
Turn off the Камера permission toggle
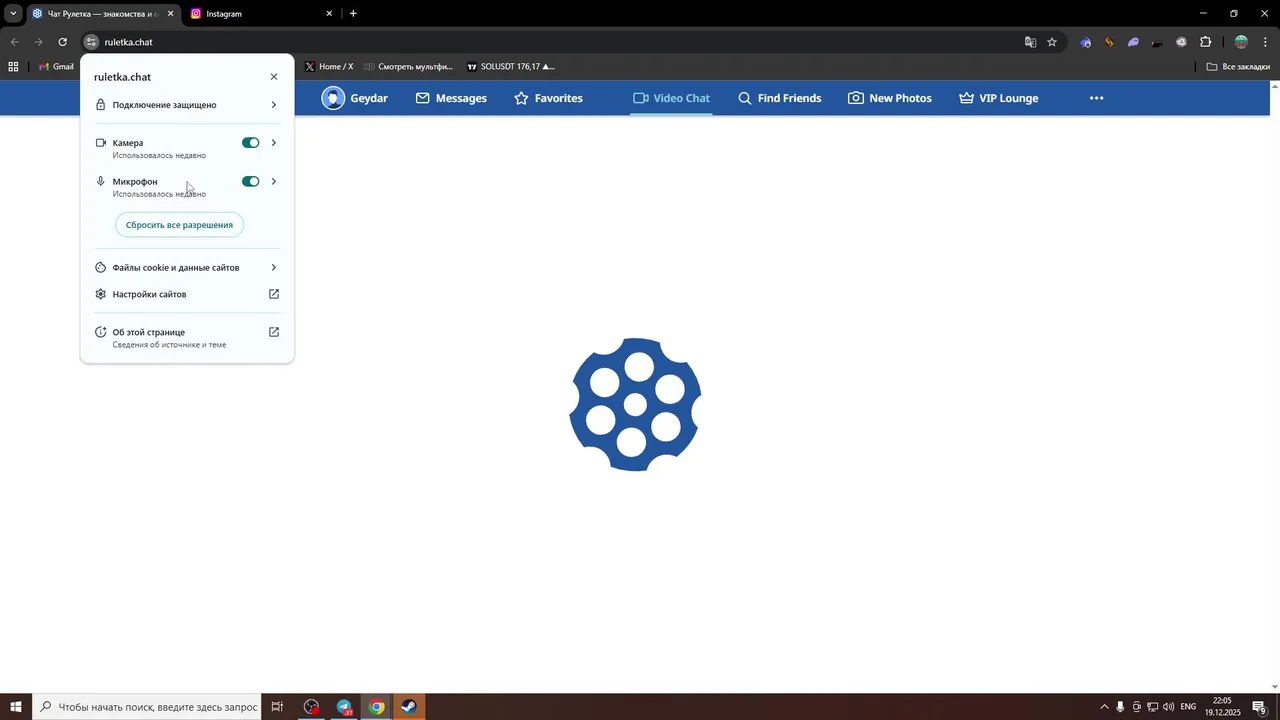250,143
